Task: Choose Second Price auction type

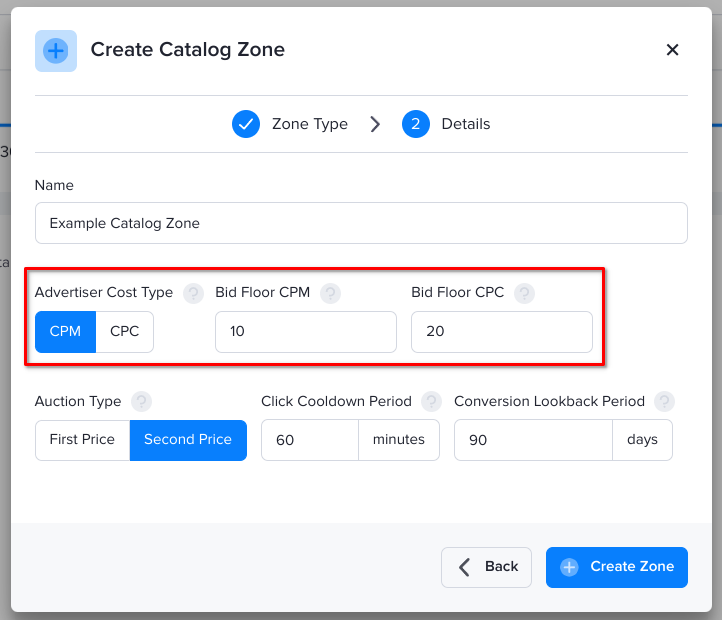Action: point(188,440)
